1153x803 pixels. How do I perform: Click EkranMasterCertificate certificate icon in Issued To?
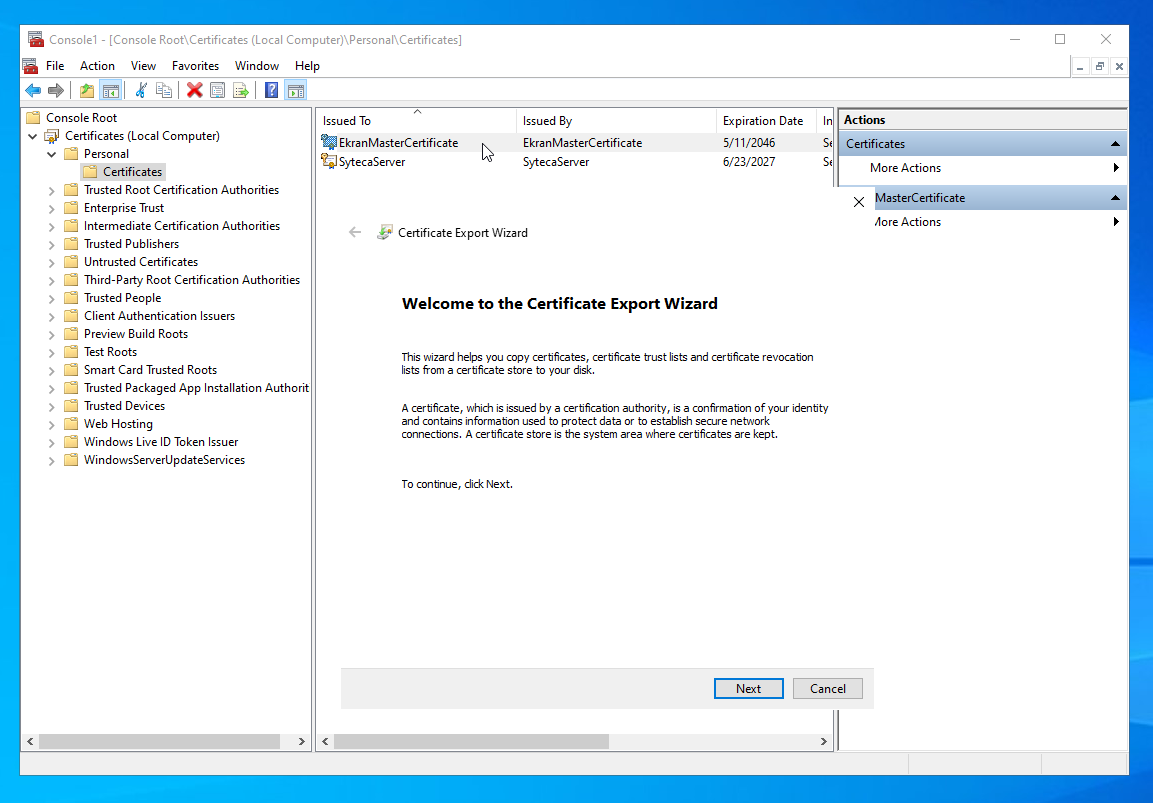coord(329,142)
